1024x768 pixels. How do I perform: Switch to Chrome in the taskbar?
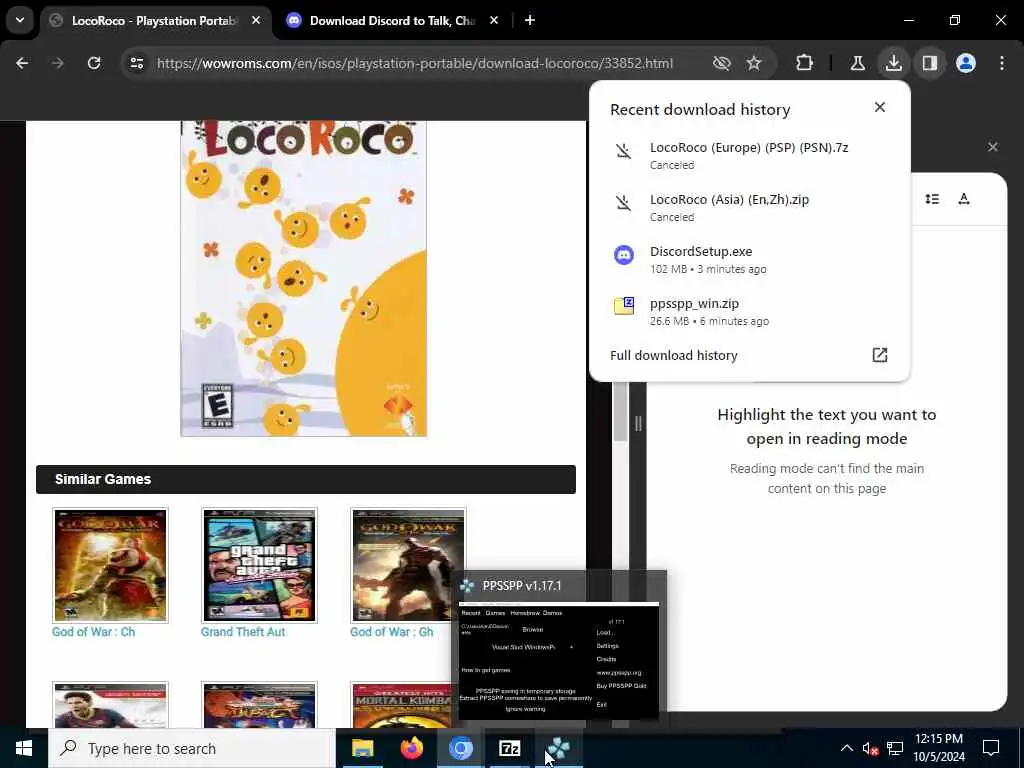tap(460, 748)
